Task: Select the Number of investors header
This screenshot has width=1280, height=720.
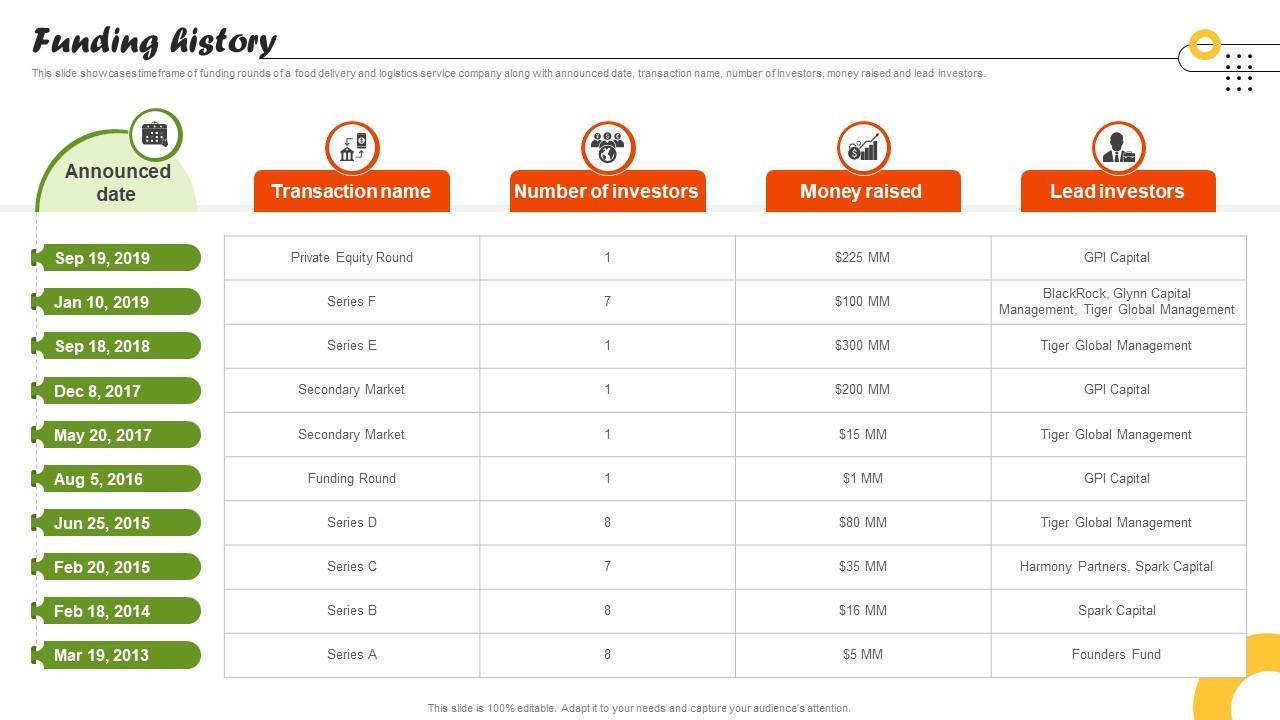Action: (607, 191)
